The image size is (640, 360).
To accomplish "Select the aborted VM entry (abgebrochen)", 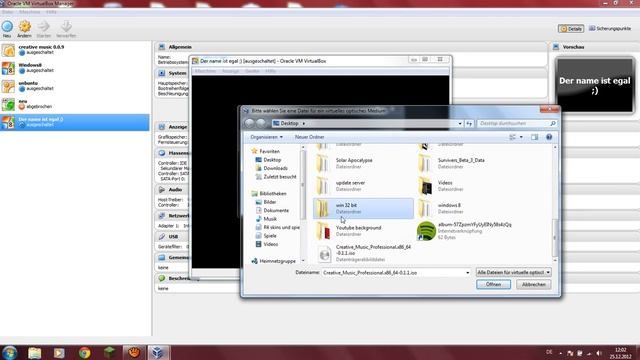I will 75,104.
